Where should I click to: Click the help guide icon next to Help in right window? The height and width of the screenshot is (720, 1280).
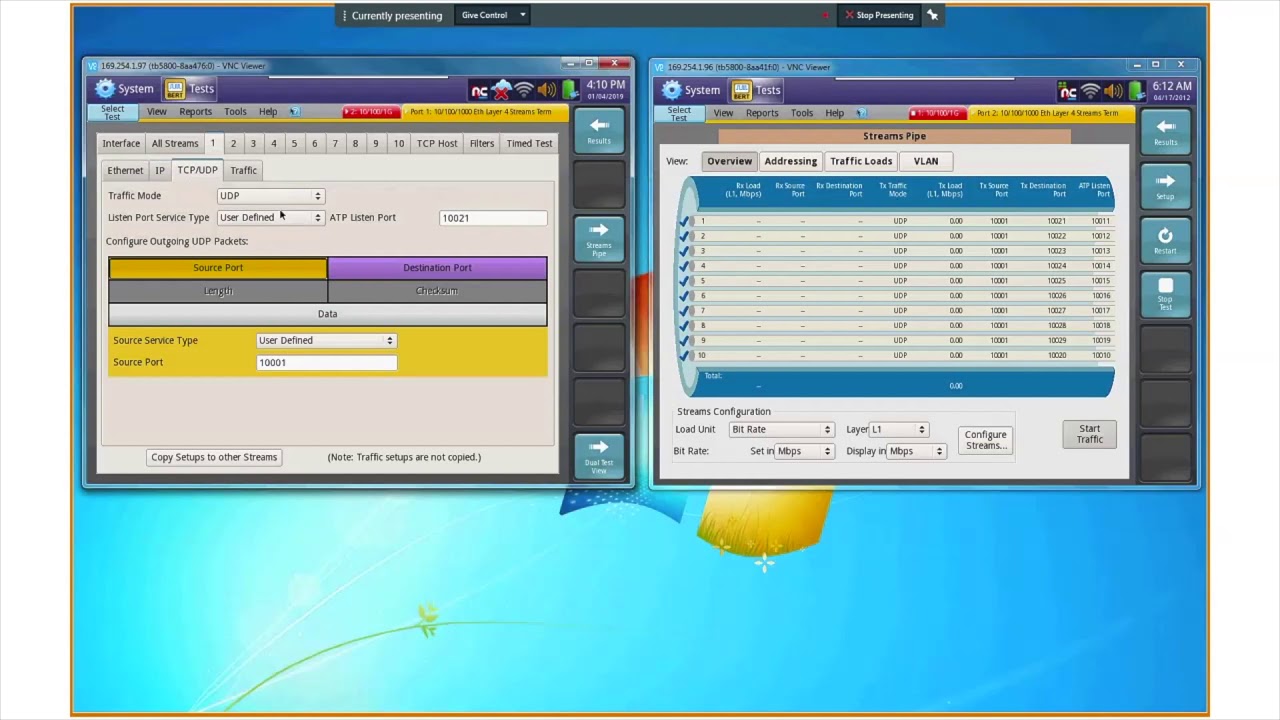861,113
